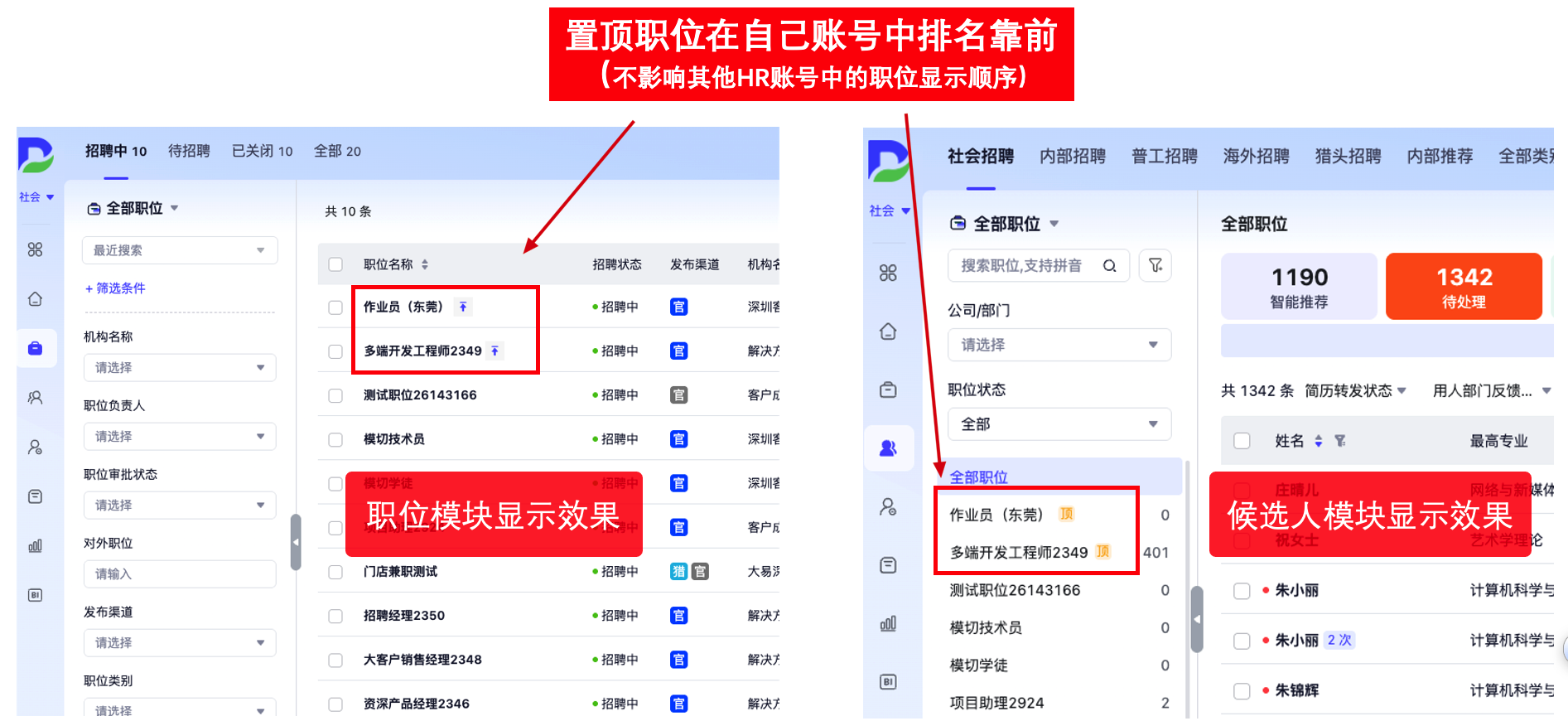Click the 1190 智能推荐 card
Viewport: 1568px width, 721px height.
point(1299,287)
